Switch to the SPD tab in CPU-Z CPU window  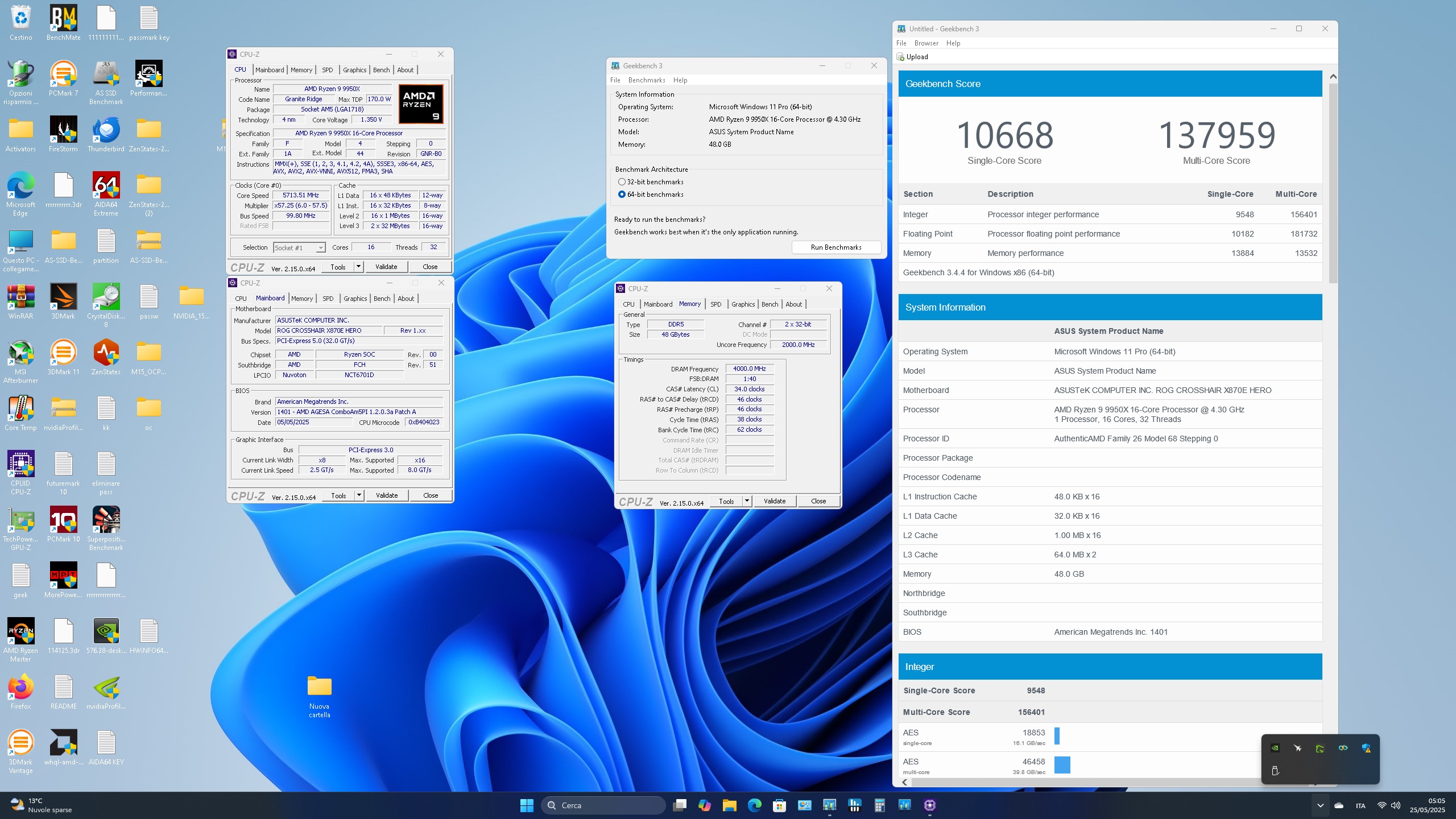point(328,70)
